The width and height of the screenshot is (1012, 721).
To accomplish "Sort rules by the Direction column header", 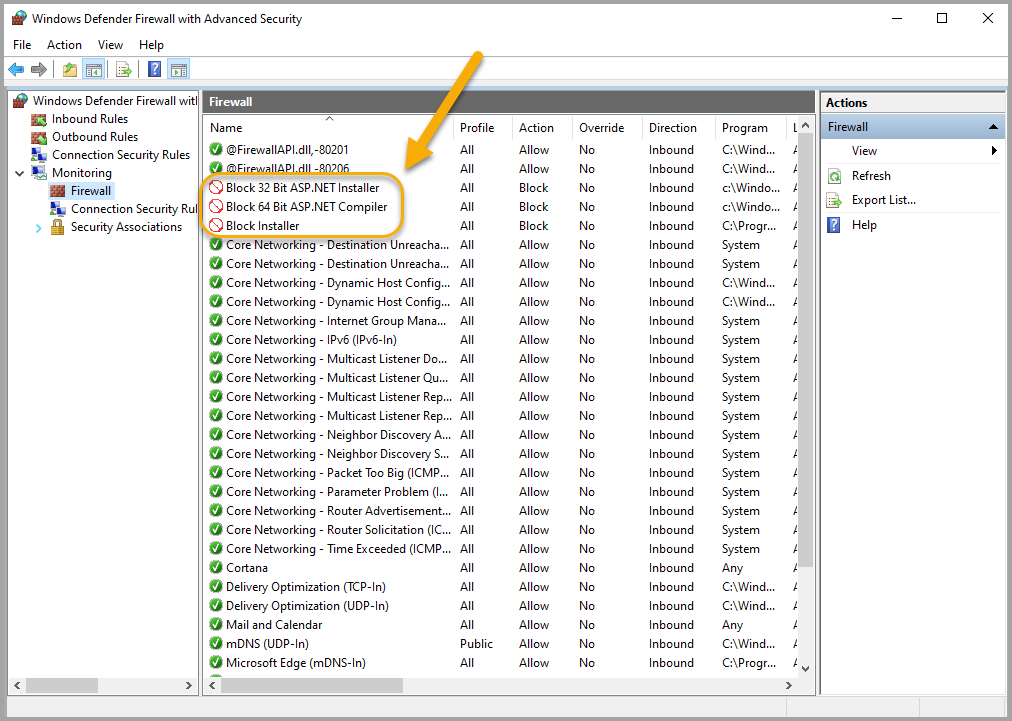I will [x=673, y=128].
